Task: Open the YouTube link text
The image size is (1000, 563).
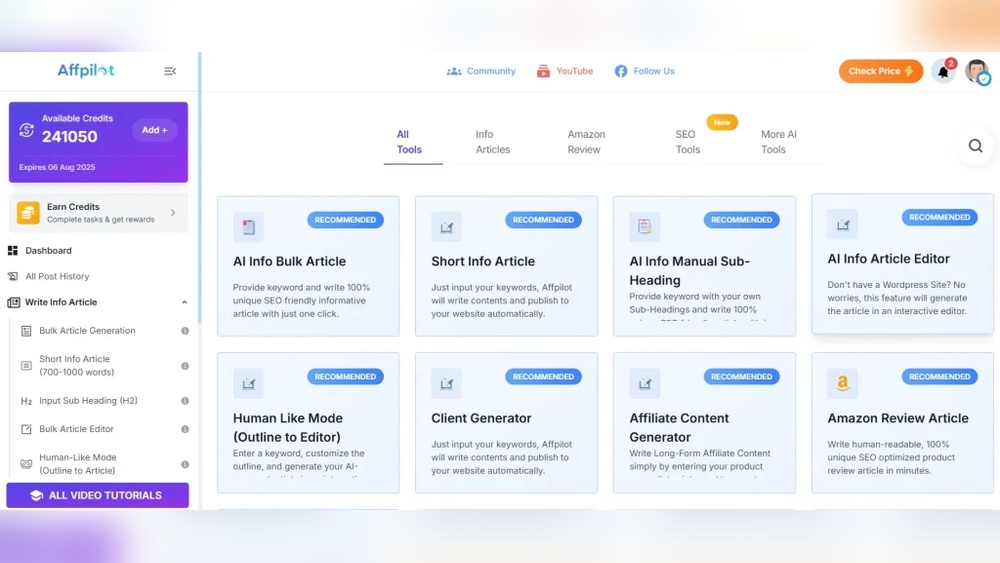Action: click(x=575, y=71)
